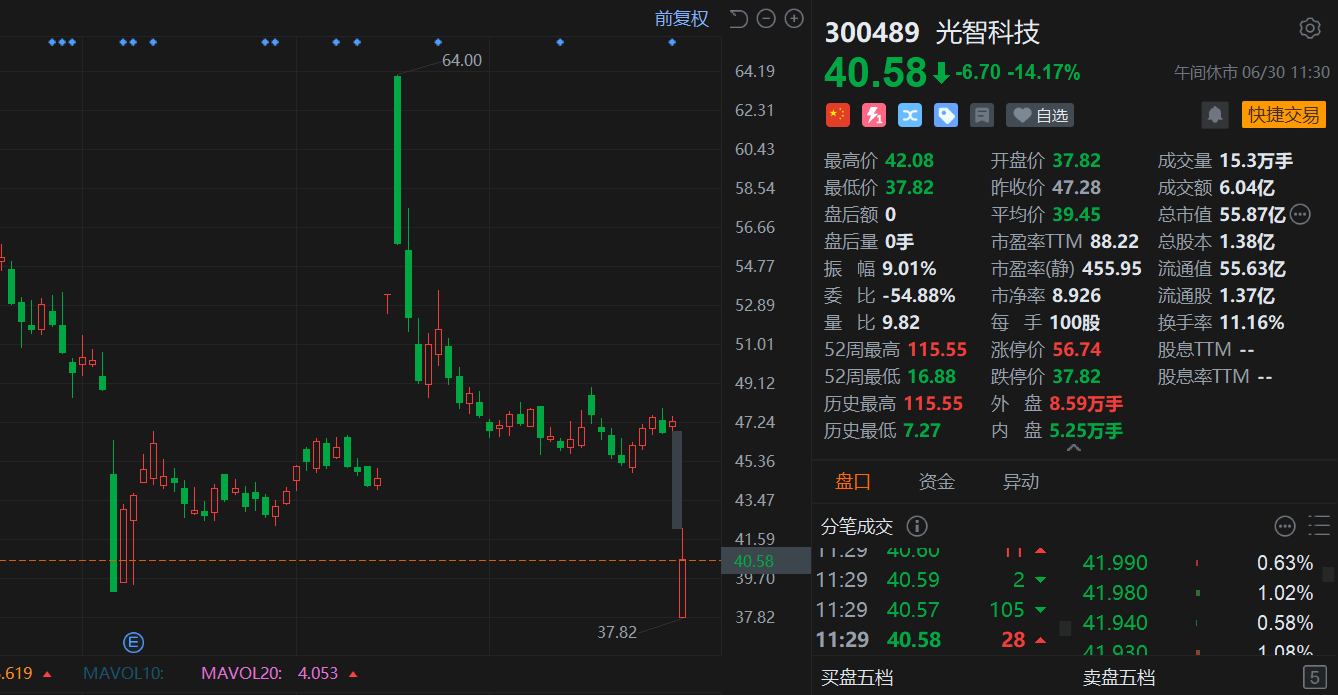Collapse the quote details with chevron arrow
This screenshot has height=695, width=1338.
pyautogui.click(x=1074, y=449)
